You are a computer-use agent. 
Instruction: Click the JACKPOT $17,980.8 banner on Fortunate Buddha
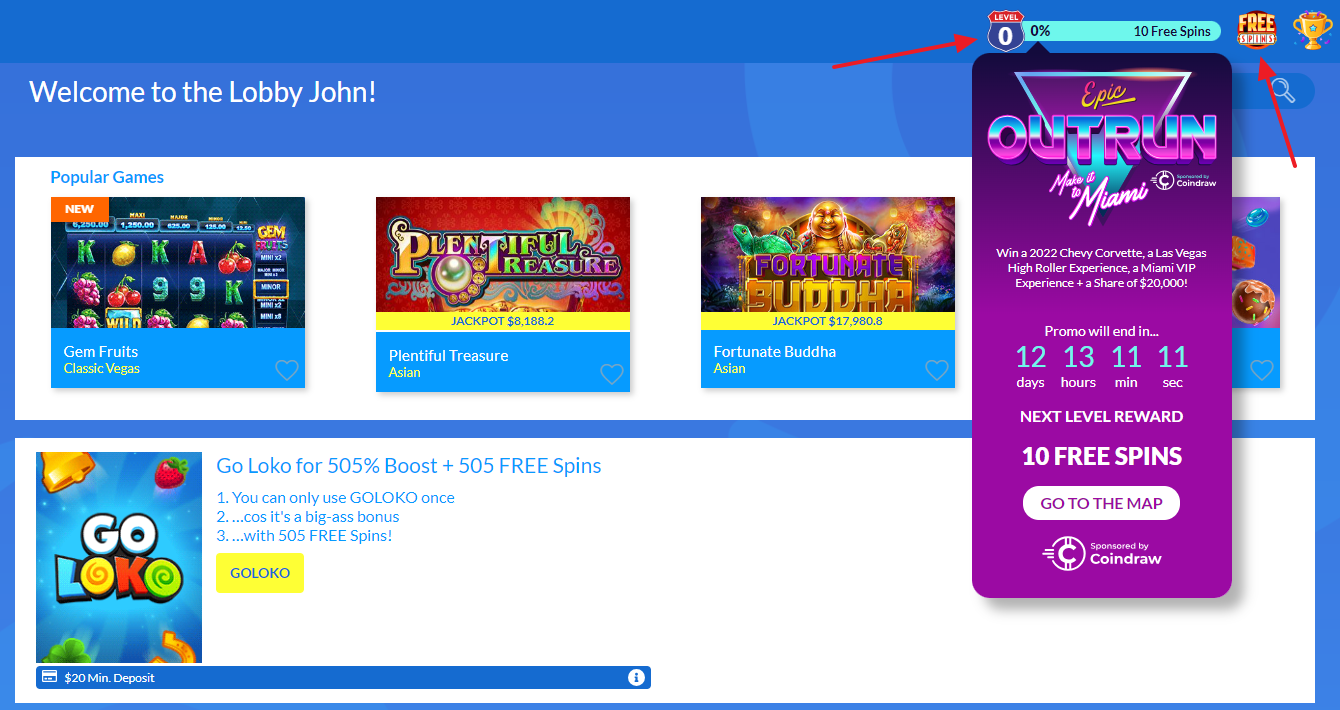[828, 321]
